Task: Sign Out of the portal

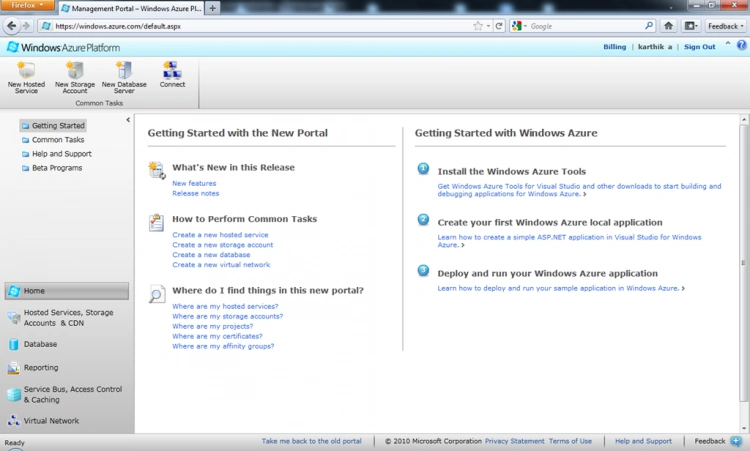Action: [699, 46]
